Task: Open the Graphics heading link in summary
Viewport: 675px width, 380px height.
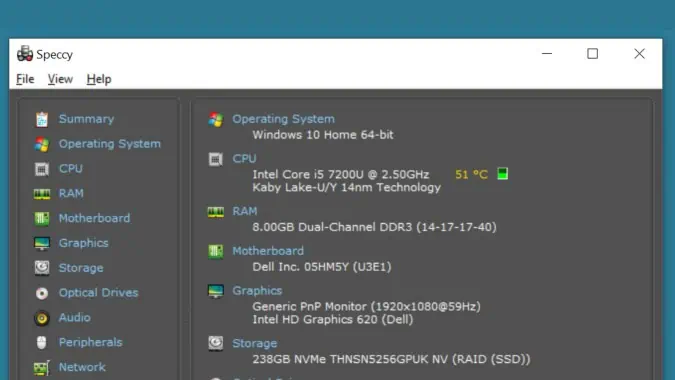Action: point(257,291)
